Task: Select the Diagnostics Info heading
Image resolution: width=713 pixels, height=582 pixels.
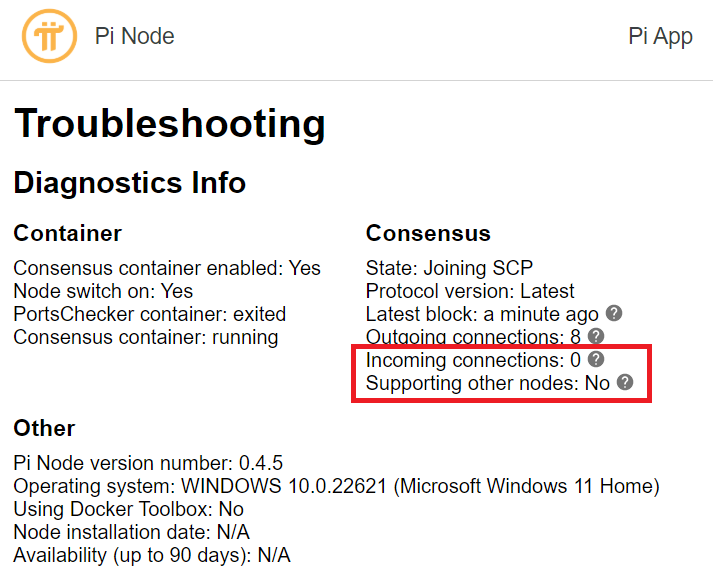Action: 130,183
